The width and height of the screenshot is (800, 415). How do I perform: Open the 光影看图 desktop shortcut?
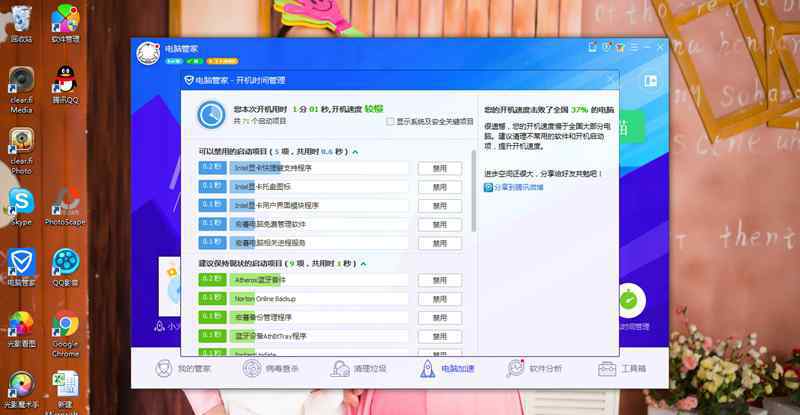click(x=21, y=329)
